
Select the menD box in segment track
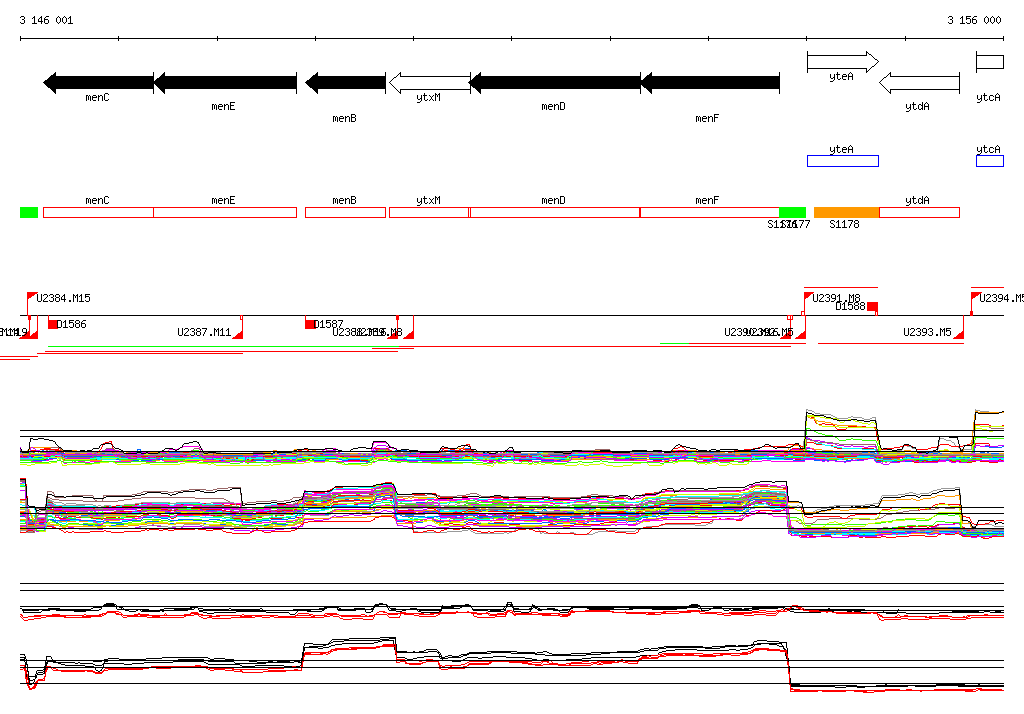tap(554, 213)
